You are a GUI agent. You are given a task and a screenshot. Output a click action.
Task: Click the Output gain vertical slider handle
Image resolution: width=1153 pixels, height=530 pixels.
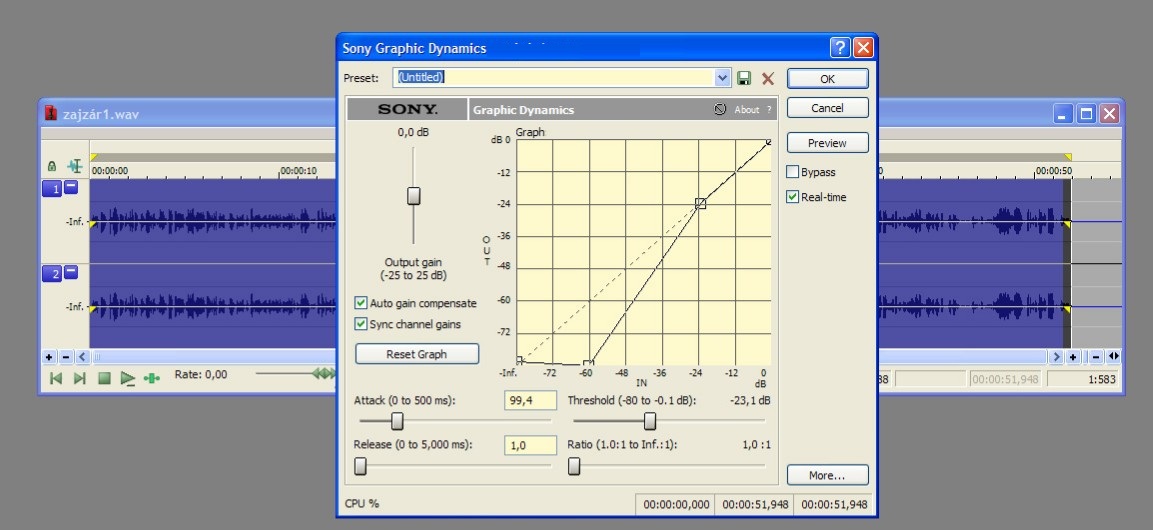pyautogui.click(x=414, y=196)
